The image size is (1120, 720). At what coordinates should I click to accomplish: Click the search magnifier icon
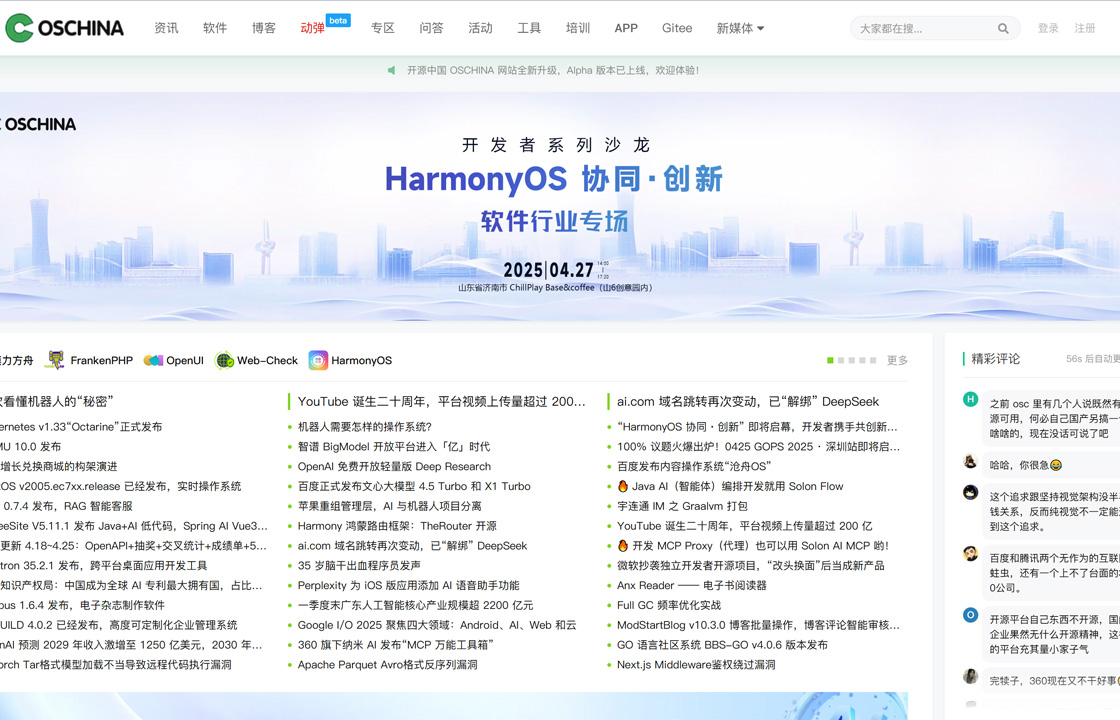1003,29
